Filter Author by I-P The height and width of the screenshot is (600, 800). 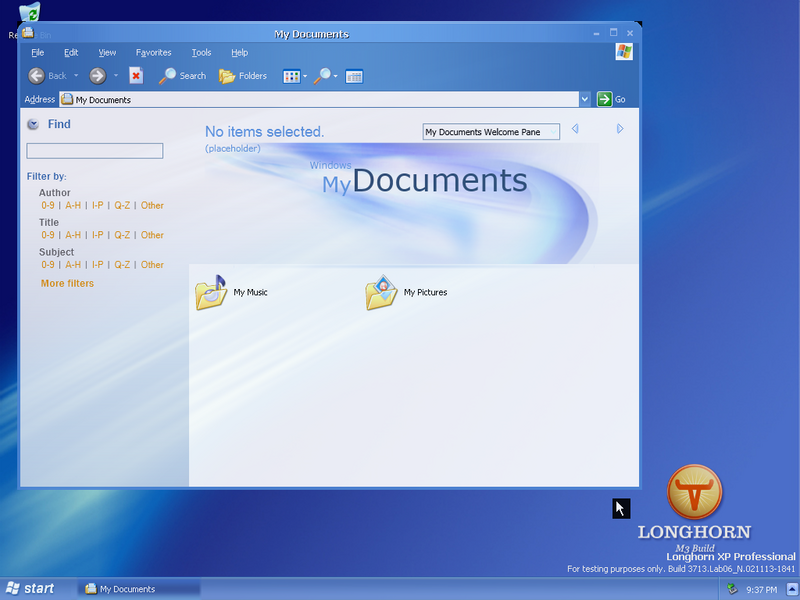97,206
